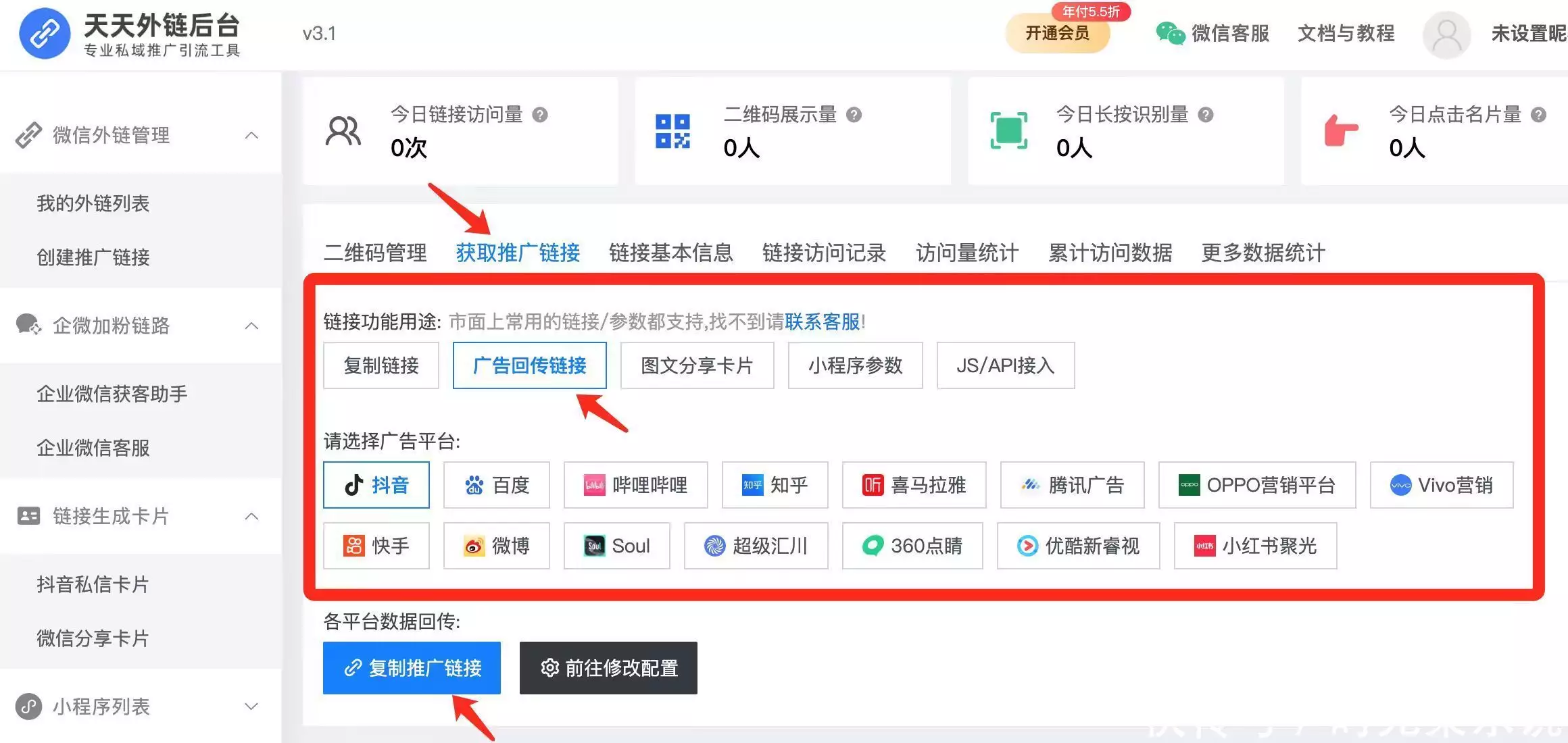Select 知乎 platform
This screenshot has height=743, width=1568.
[x=775, y=485]
